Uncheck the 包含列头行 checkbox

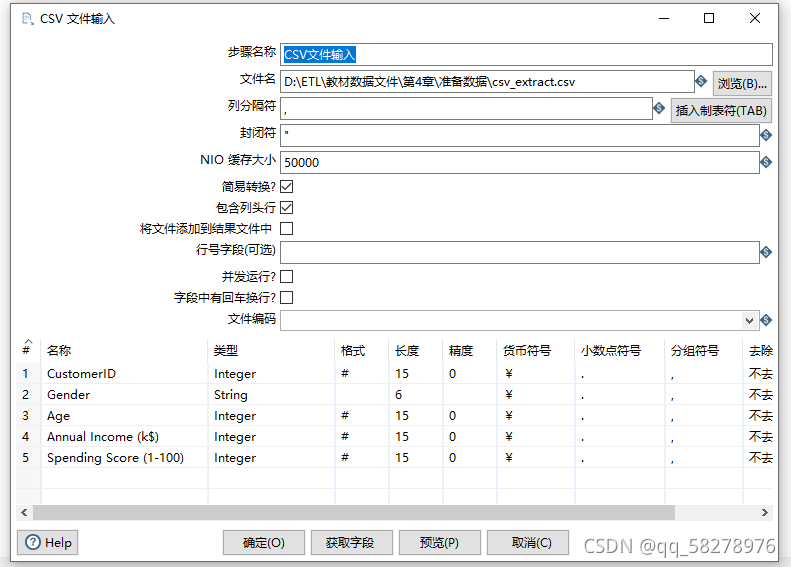click(x=287, y=207)
